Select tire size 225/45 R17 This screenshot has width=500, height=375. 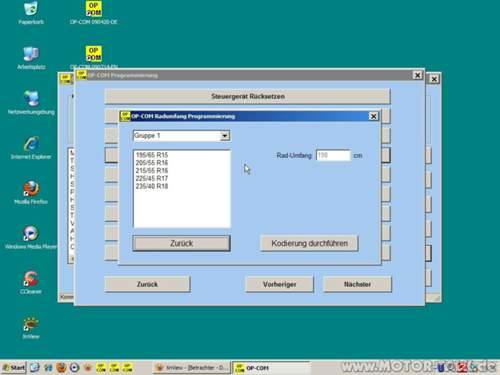[x=152, y=178]
